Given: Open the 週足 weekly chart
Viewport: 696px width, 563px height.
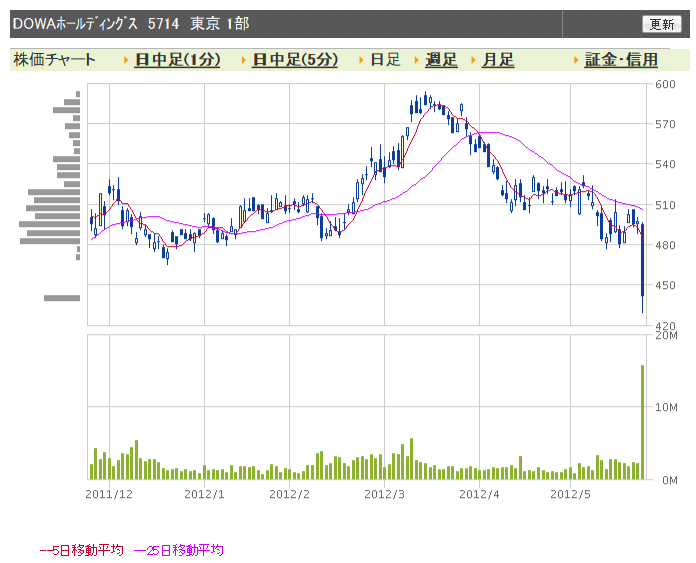Looking at the screenshot, I should coord(441,59).
